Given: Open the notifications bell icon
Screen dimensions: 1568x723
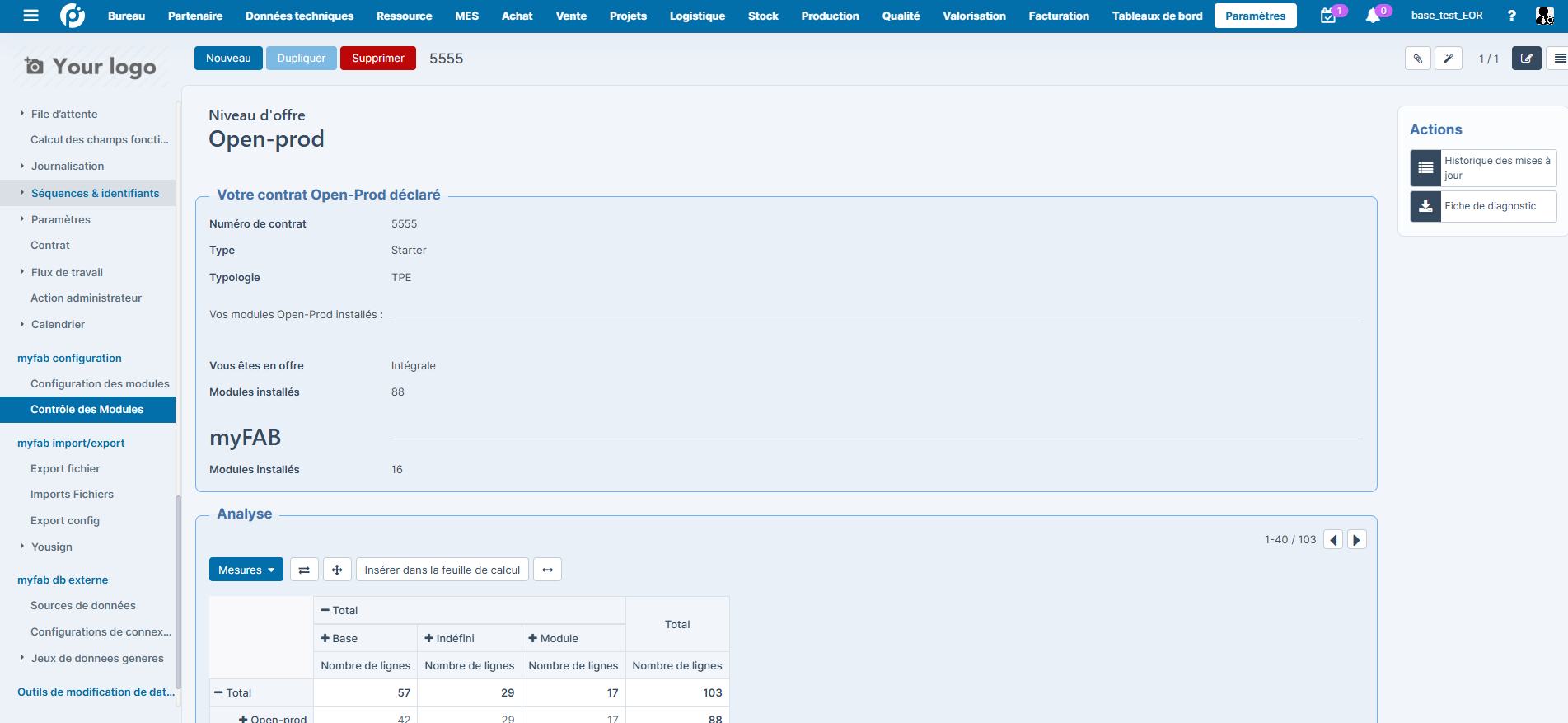Looking at the screenshot, I should point(1373,16).
